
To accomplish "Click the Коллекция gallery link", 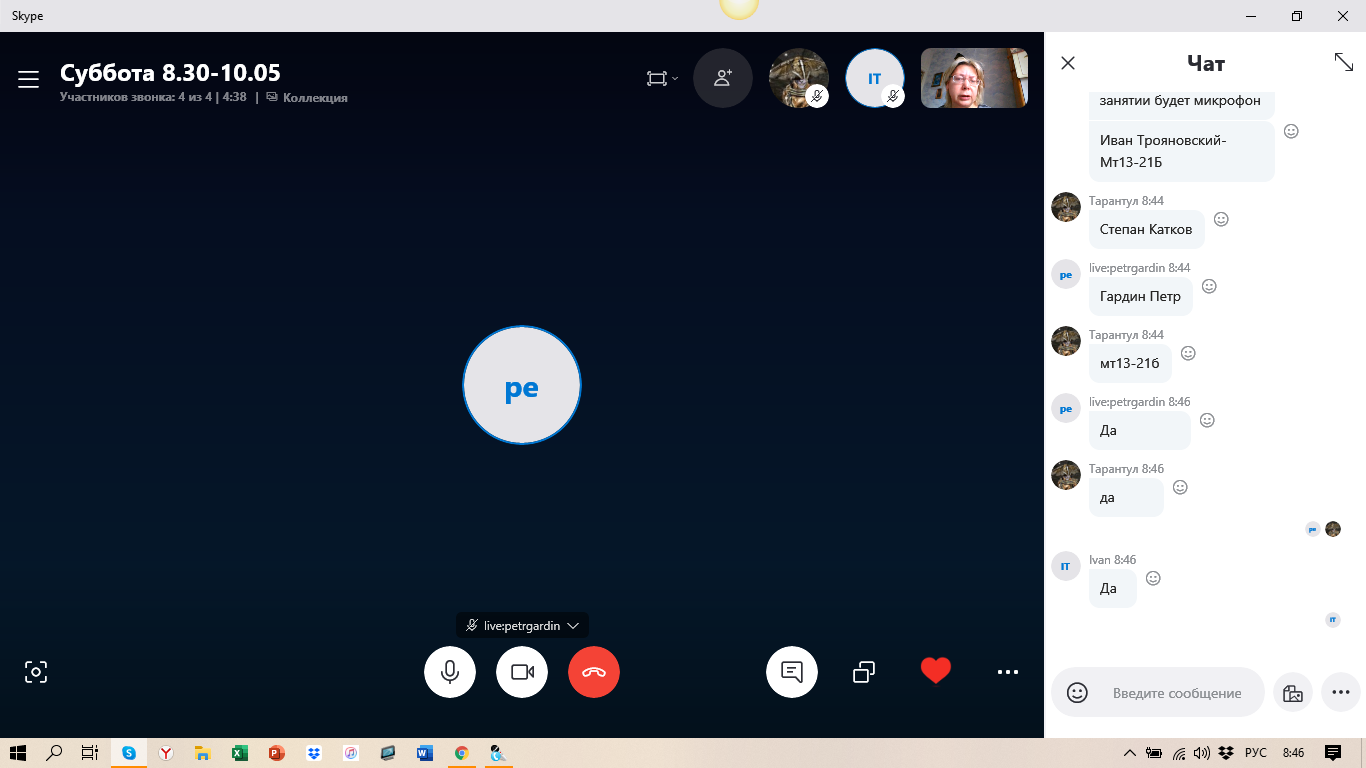I will point(314,98).
